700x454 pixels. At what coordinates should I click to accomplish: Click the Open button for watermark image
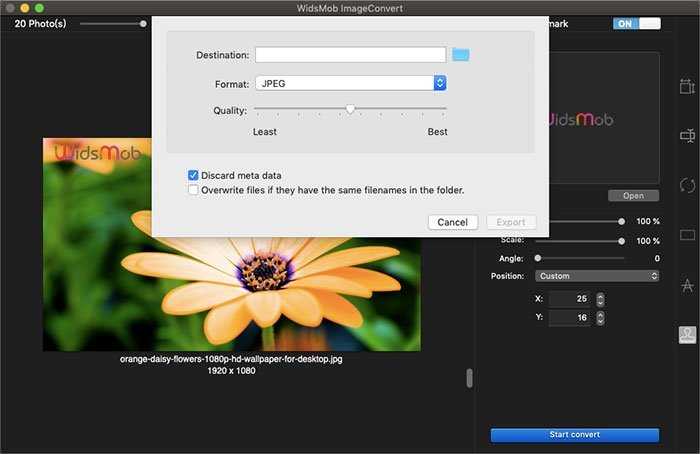[633, 196]
